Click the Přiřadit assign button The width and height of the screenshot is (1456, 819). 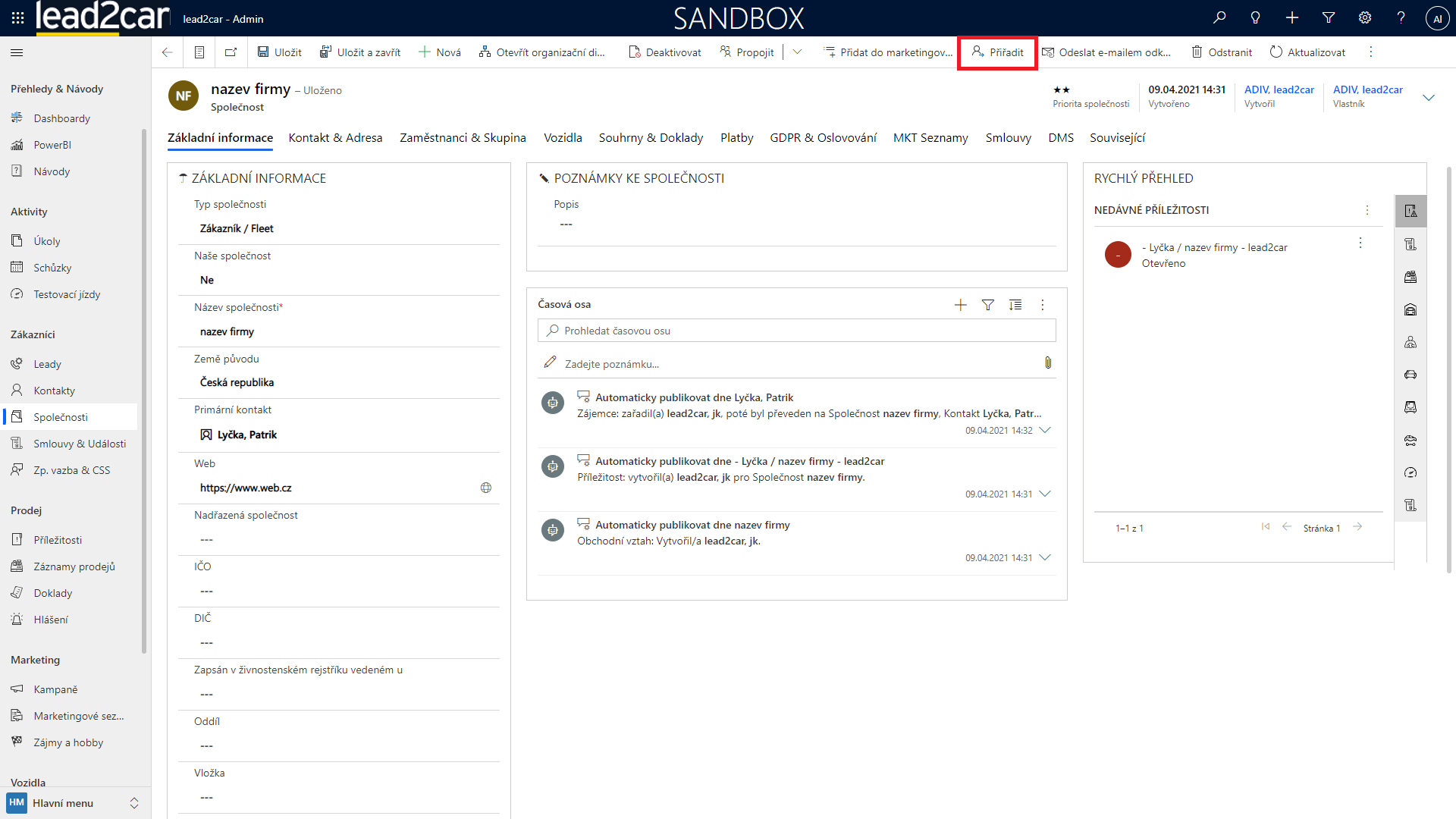point(997,52)
